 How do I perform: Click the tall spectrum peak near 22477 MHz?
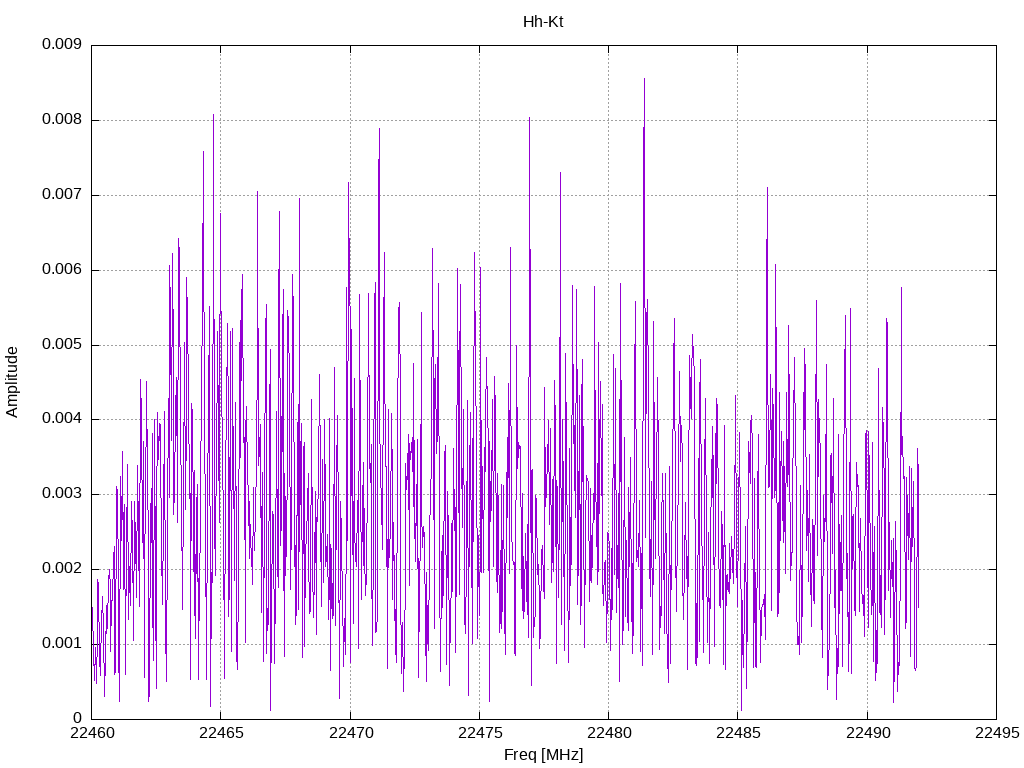(530, 119)
